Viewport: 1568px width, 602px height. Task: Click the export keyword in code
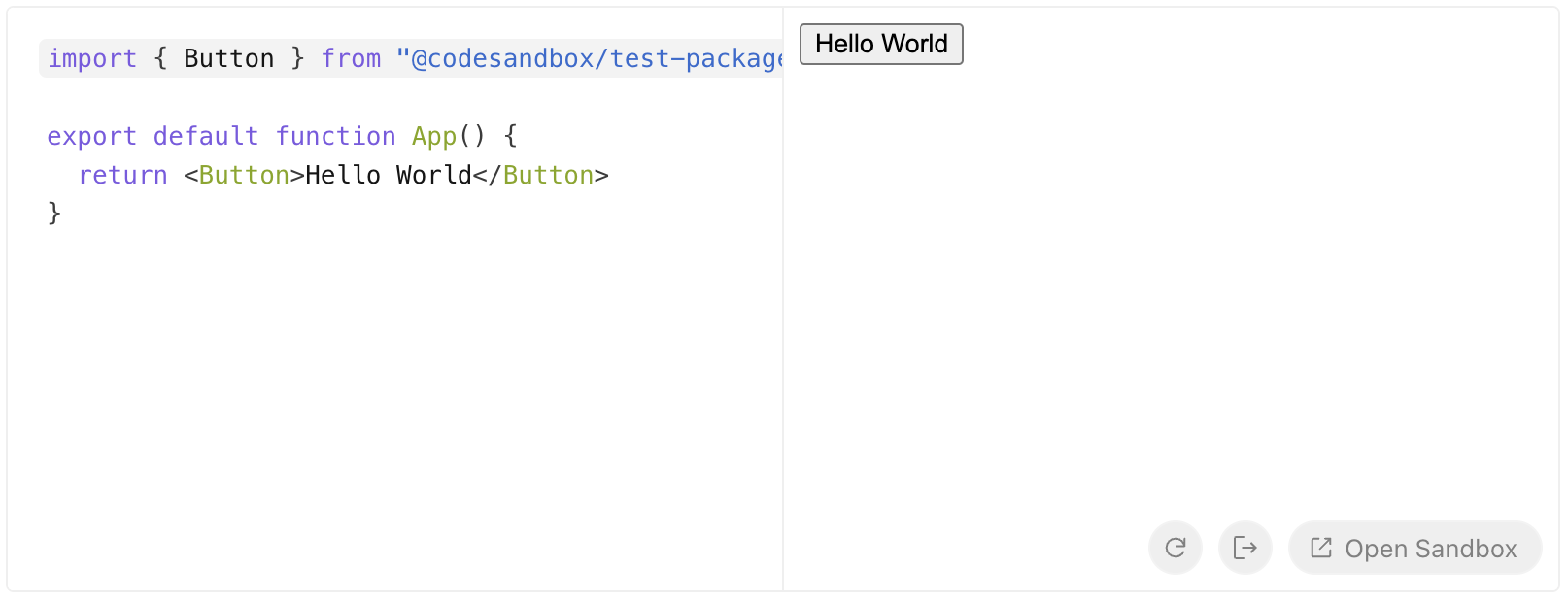91,137
